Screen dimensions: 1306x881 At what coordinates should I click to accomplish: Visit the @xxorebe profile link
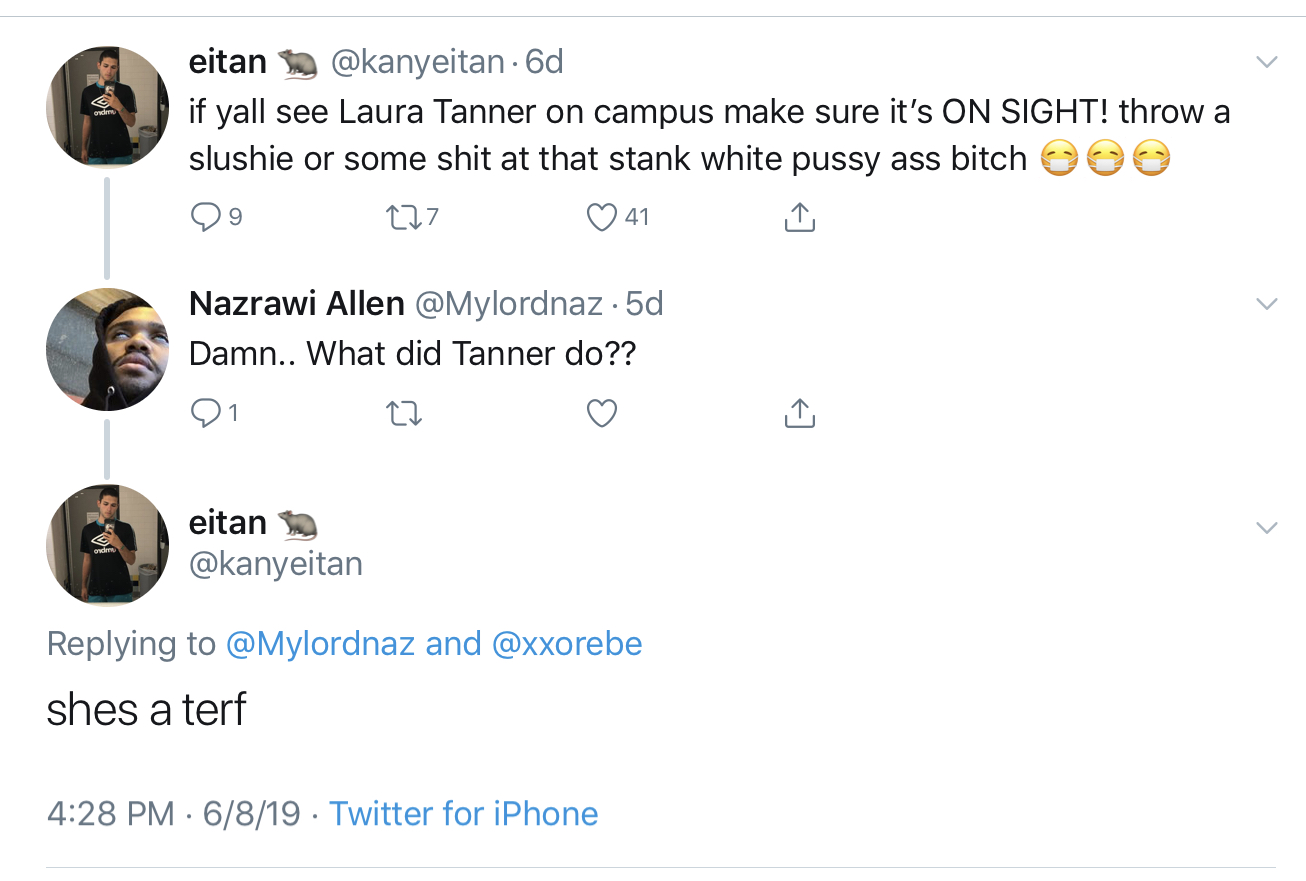(567, 643)
